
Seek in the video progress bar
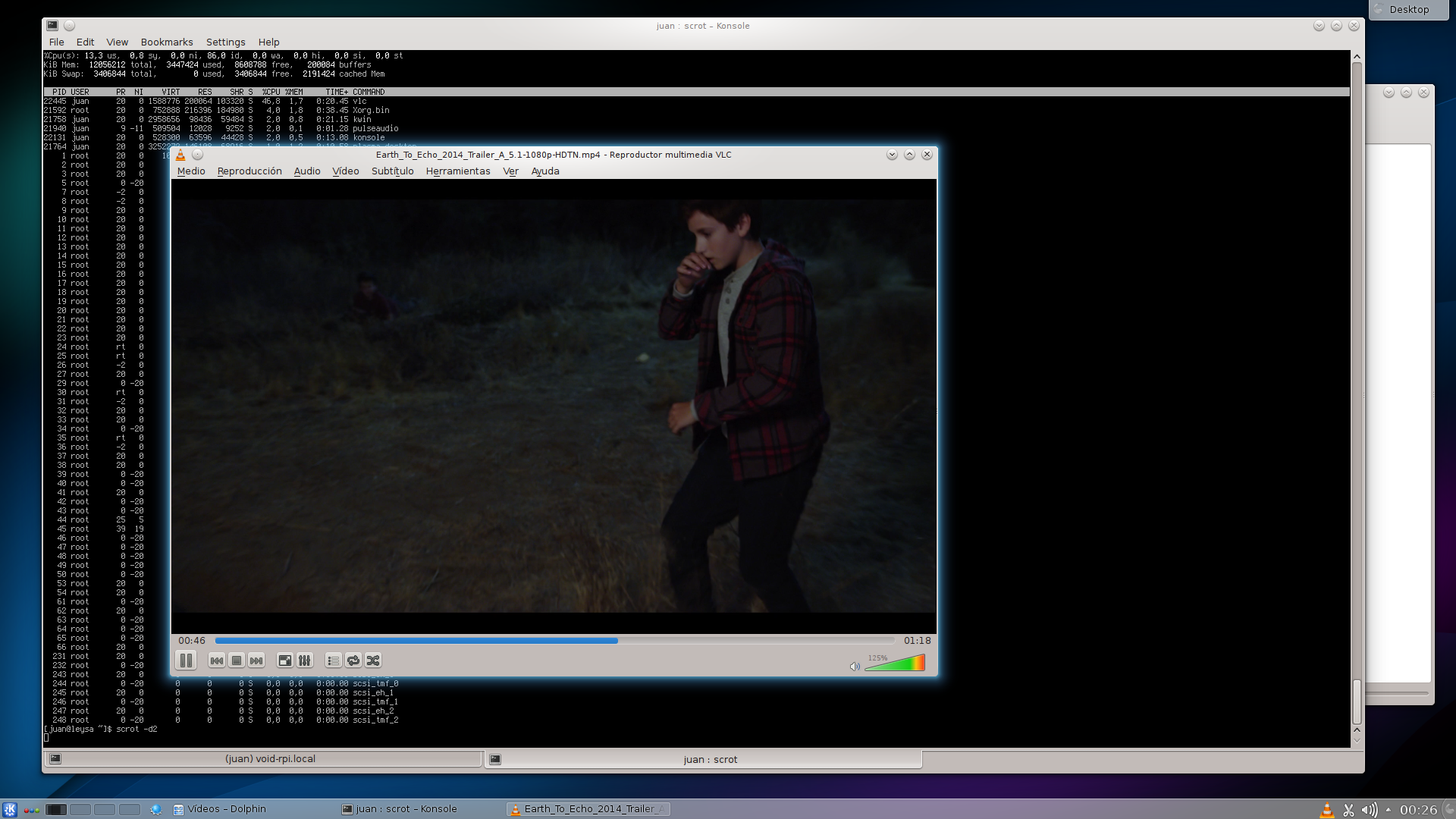coord(554,641)
